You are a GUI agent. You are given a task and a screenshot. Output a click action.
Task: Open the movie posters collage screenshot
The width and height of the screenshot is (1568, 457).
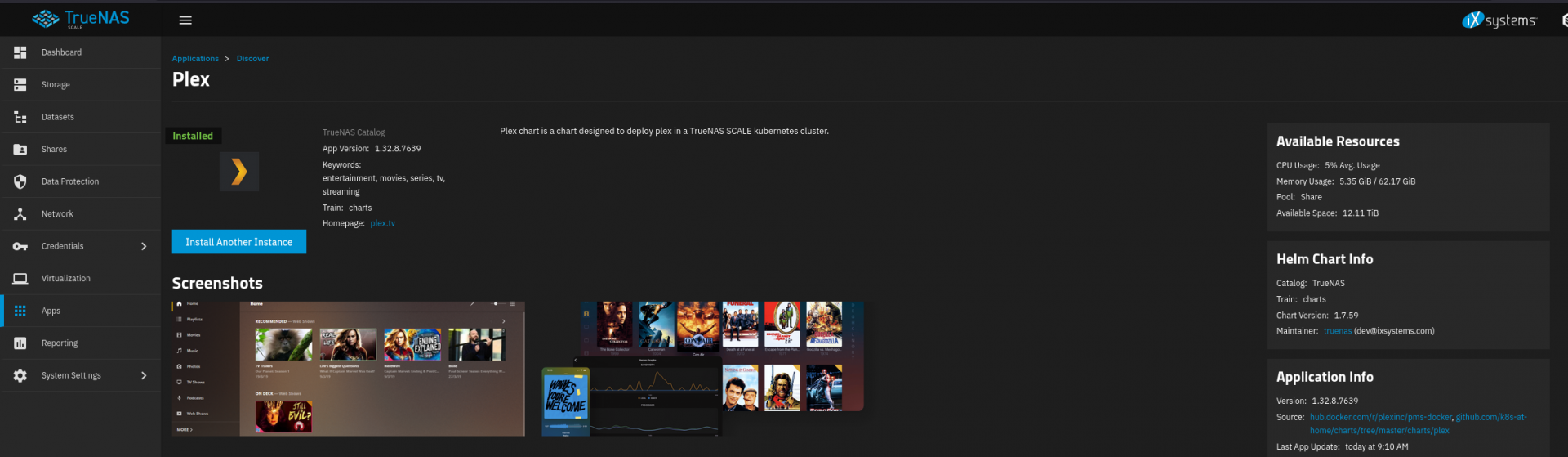(703, 369)
